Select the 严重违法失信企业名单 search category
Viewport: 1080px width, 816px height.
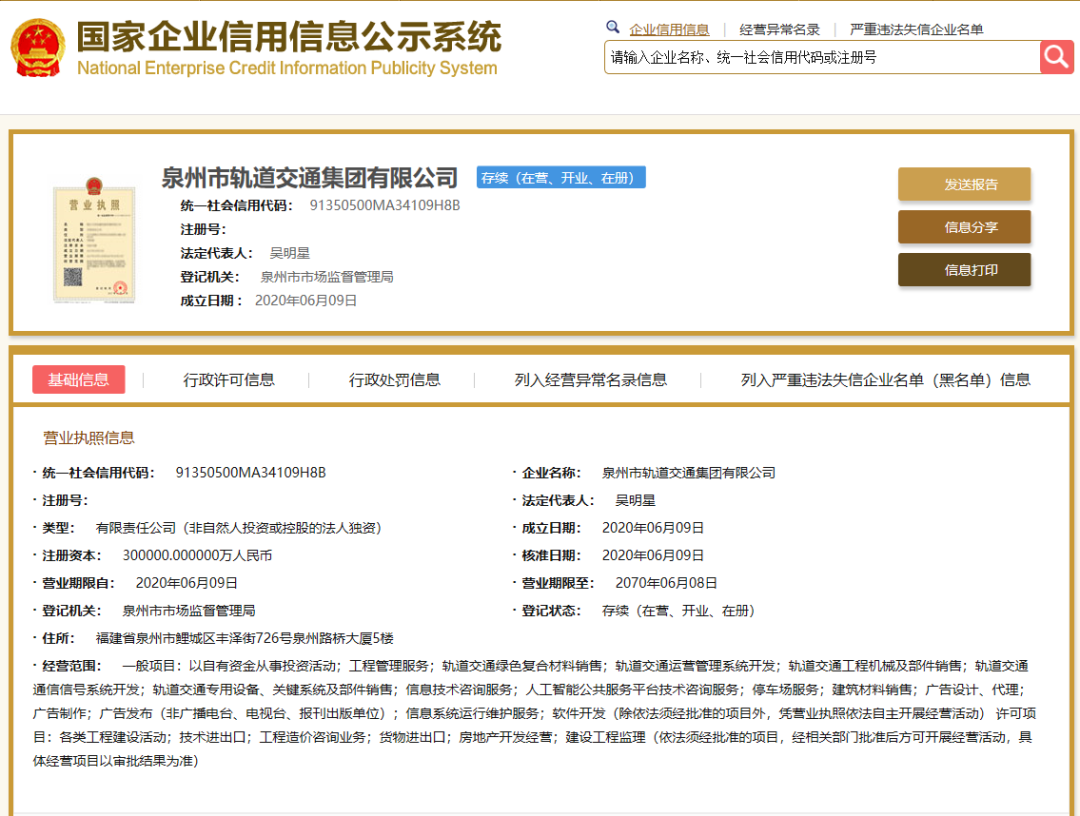click(x=916, y=29)
